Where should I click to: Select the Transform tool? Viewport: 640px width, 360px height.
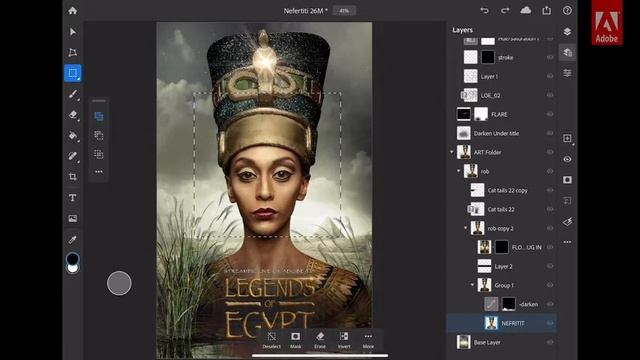[x=73, y=52]
